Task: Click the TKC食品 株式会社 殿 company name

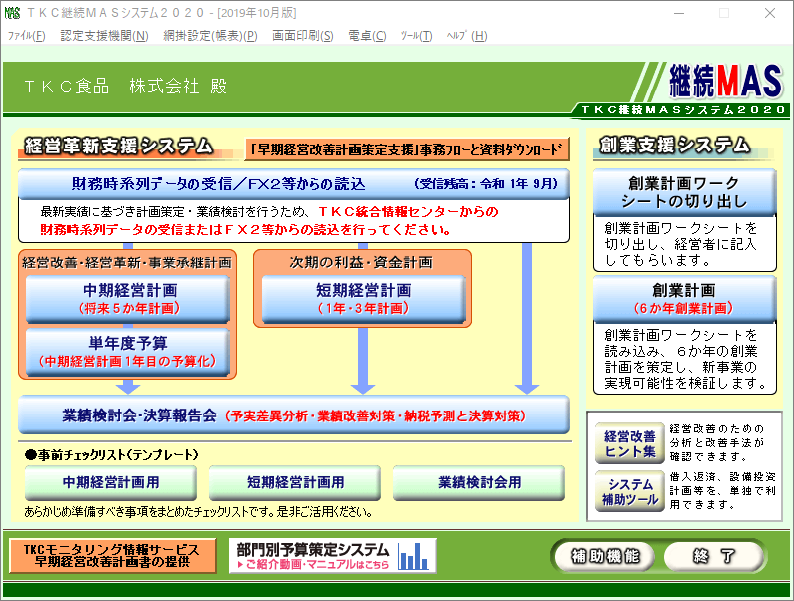Action: click(x=126, y=86)
